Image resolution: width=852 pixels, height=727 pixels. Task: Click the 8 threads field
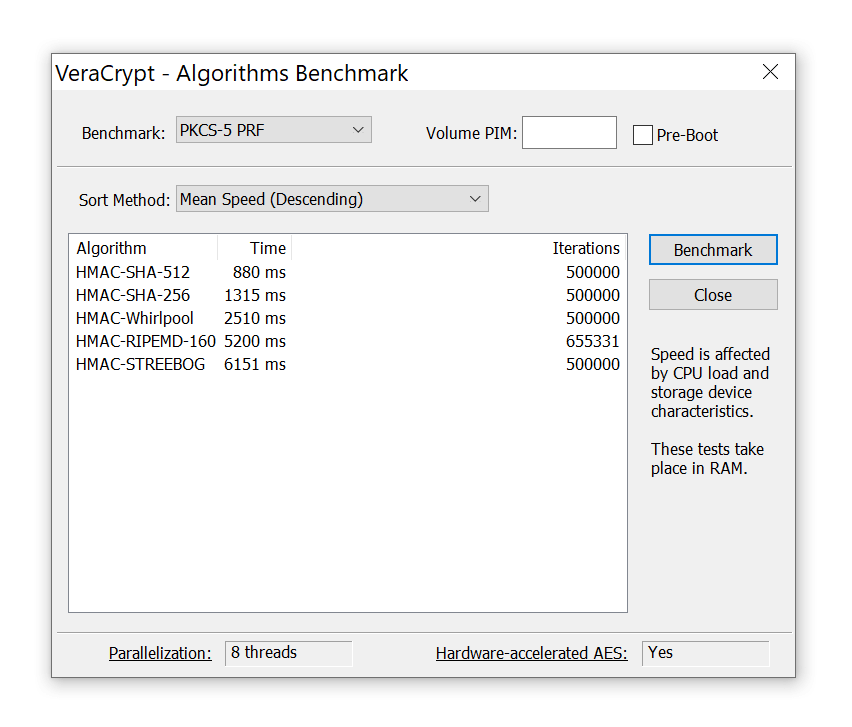point(289,653)
